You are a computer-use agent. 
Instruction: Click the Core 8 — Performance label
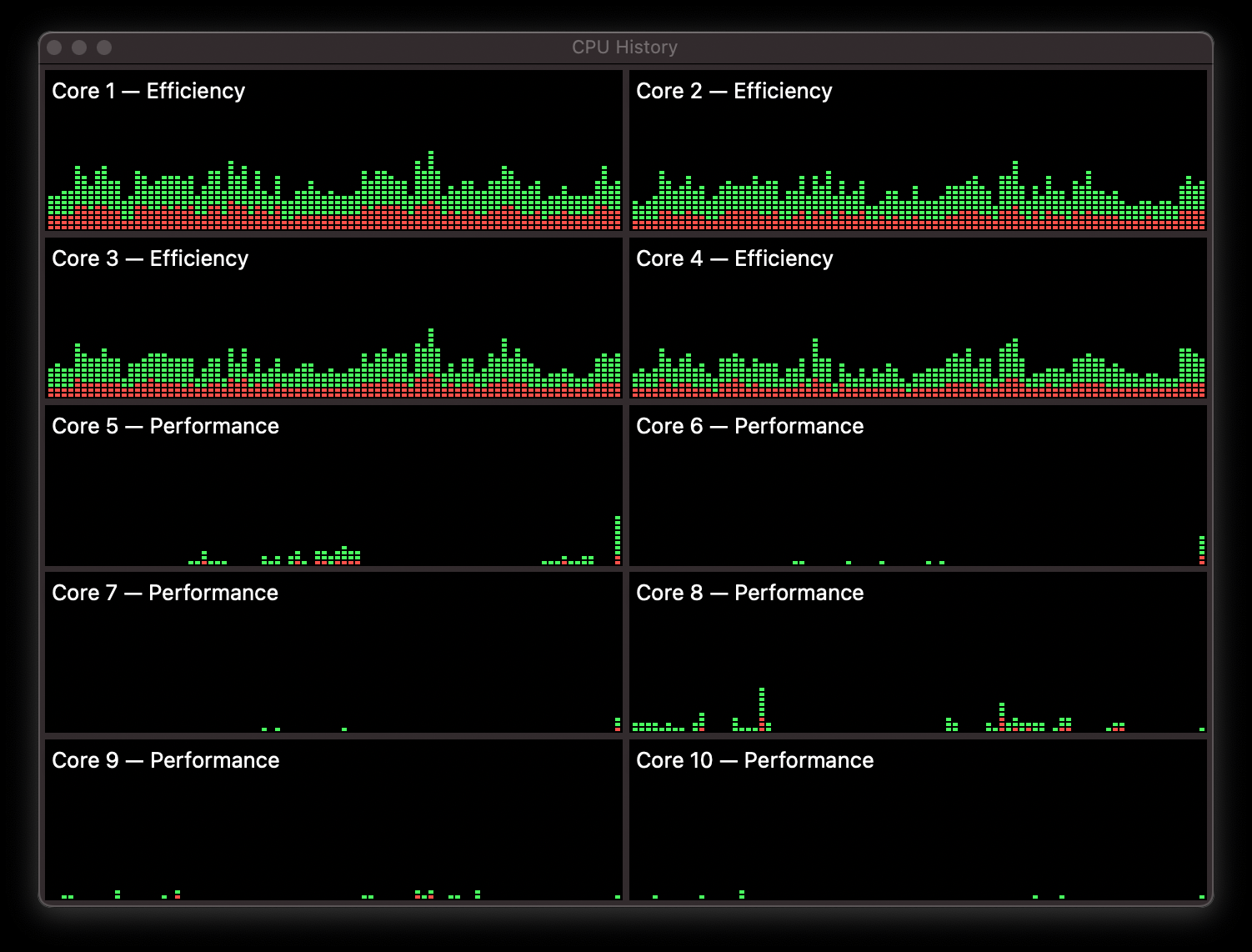click(x=750, y=593)
